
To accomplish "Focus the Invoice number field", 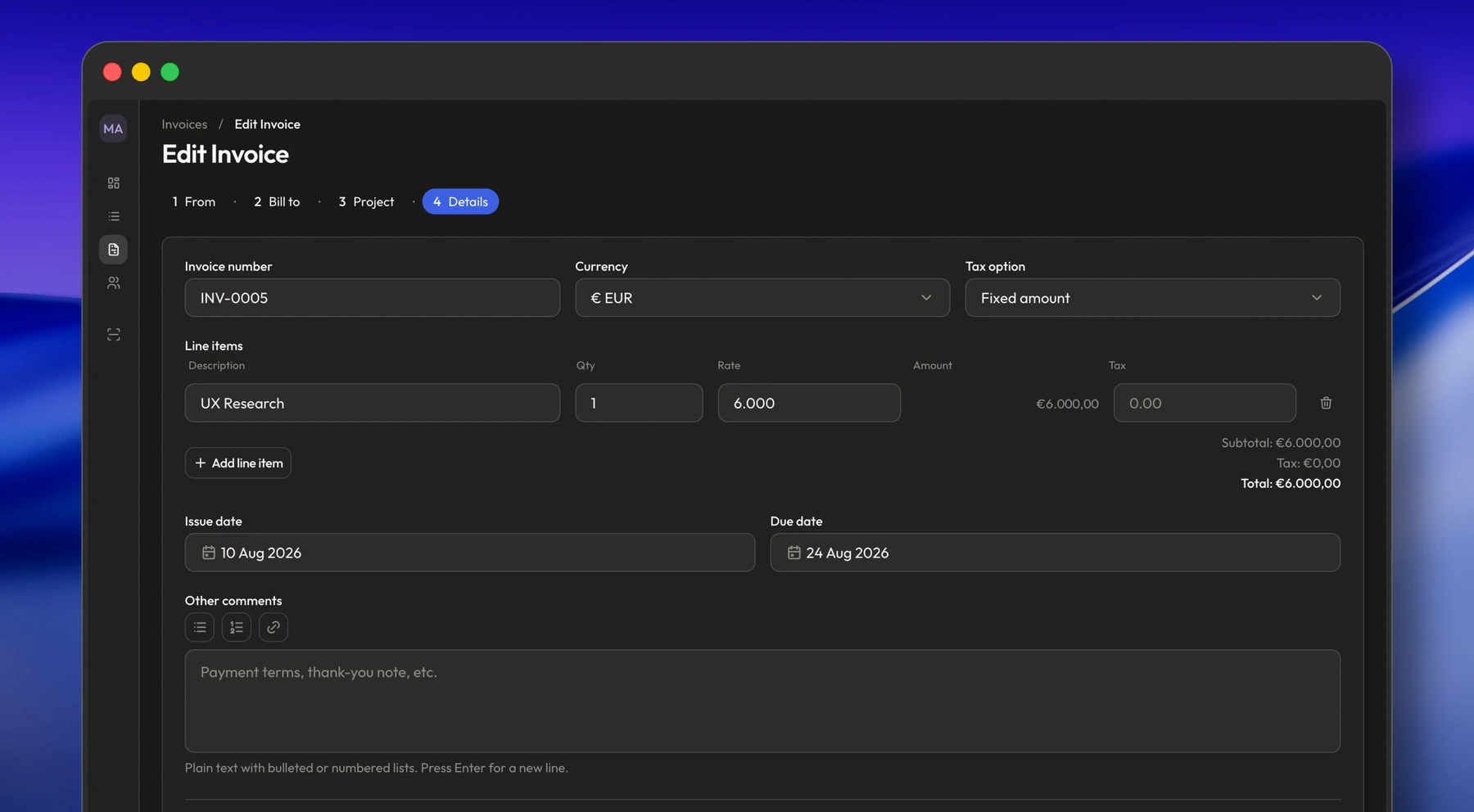I will pyautogui.click(x=373, y=298).
